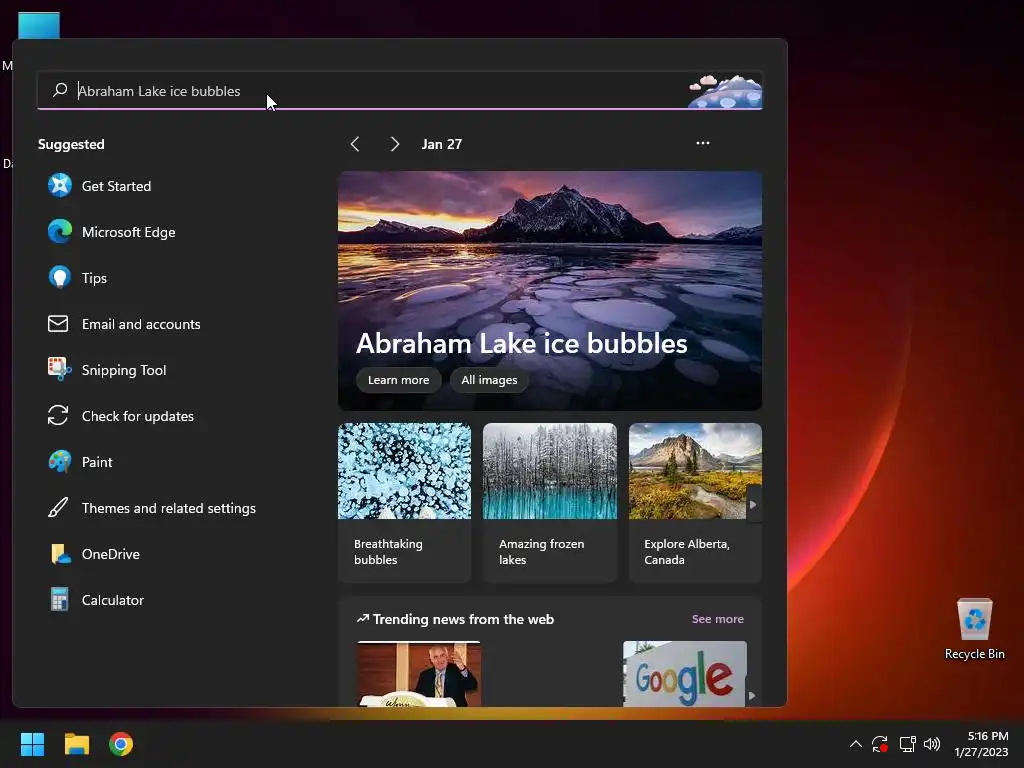Open the Google sign news thumbnail
The width and height of the screenshot is (1024, 768).
(x=684, y=674)
